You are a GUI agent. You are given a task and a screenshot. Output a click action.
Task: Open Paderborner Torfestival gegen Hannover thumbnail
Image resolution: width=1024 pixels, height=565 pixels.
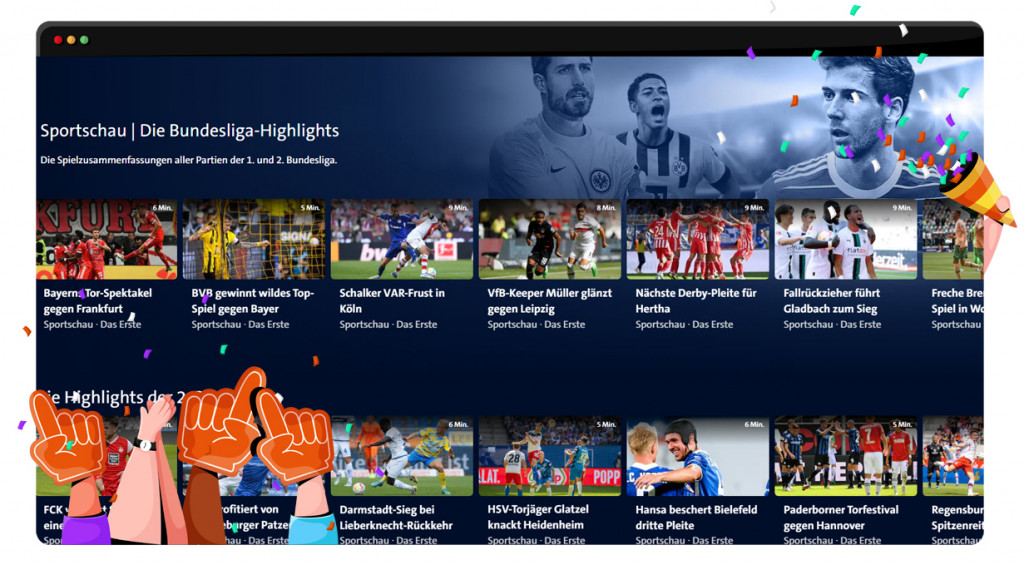point(846,456)
